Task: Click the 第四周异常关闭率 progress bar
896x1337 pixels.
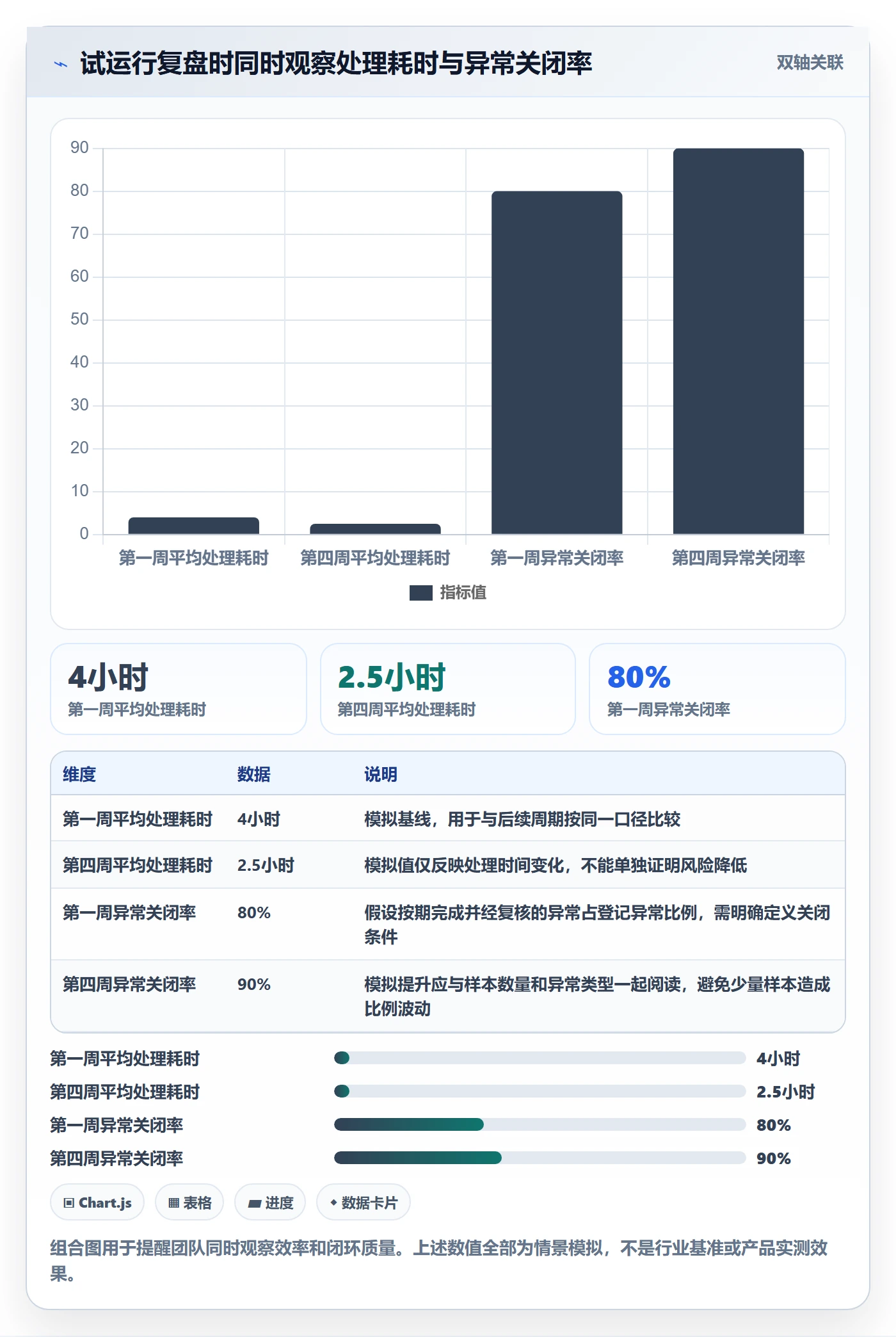Action: [540, 1158]
